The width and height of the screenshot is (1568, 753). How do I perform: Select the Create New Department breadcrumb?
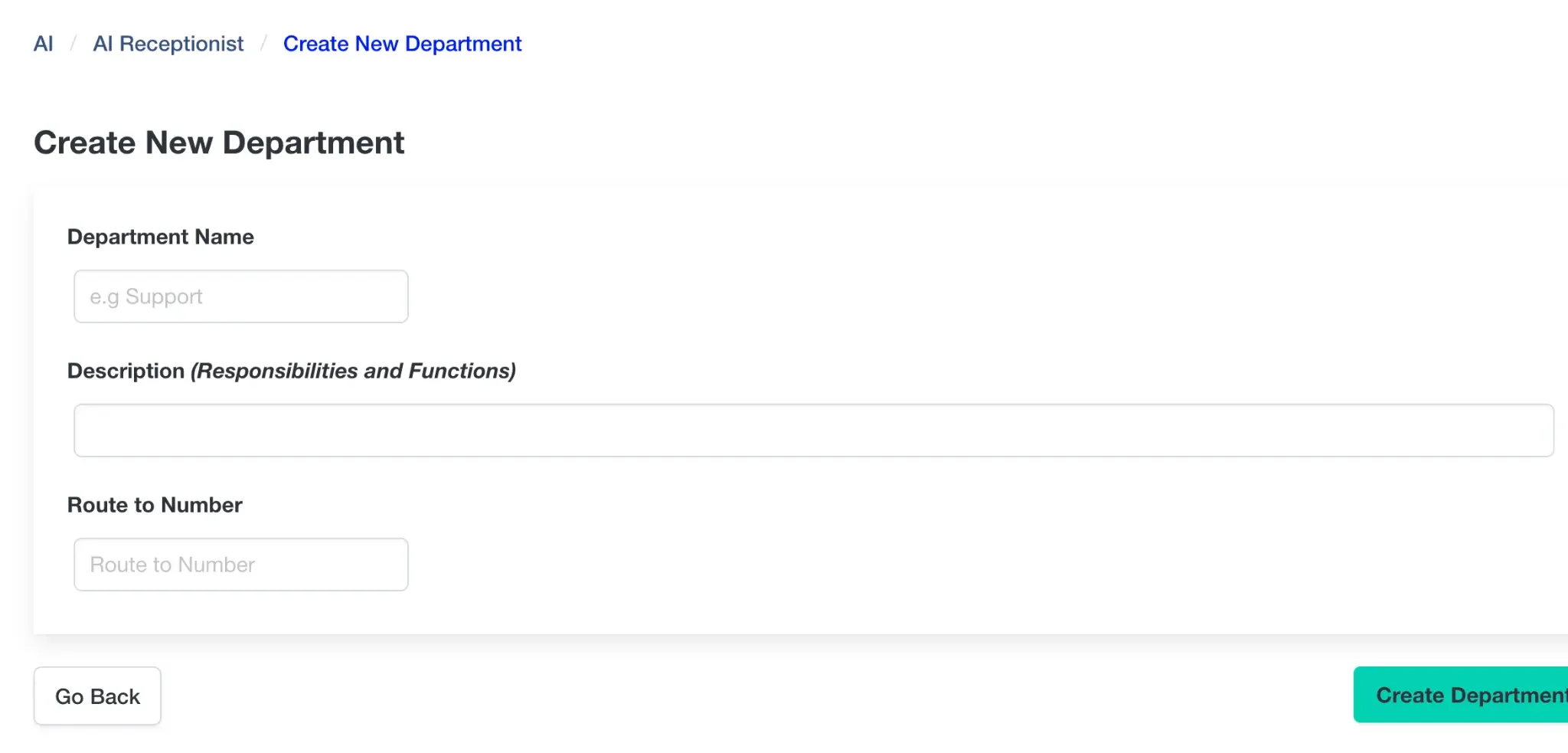point(403,44)
